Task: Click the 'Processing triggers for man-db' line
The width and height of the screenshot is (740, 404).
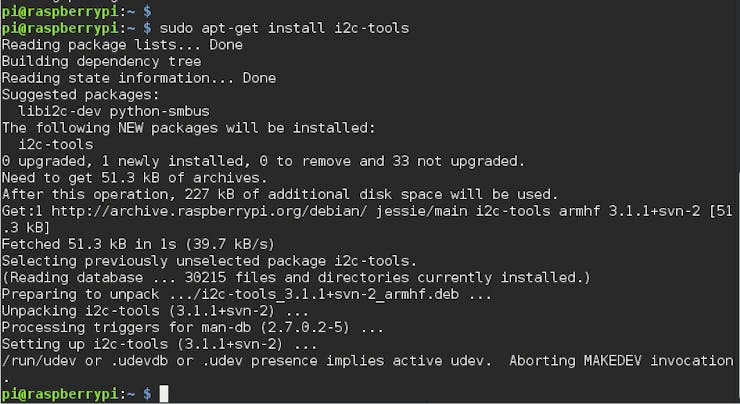Action: pos(193,327)
